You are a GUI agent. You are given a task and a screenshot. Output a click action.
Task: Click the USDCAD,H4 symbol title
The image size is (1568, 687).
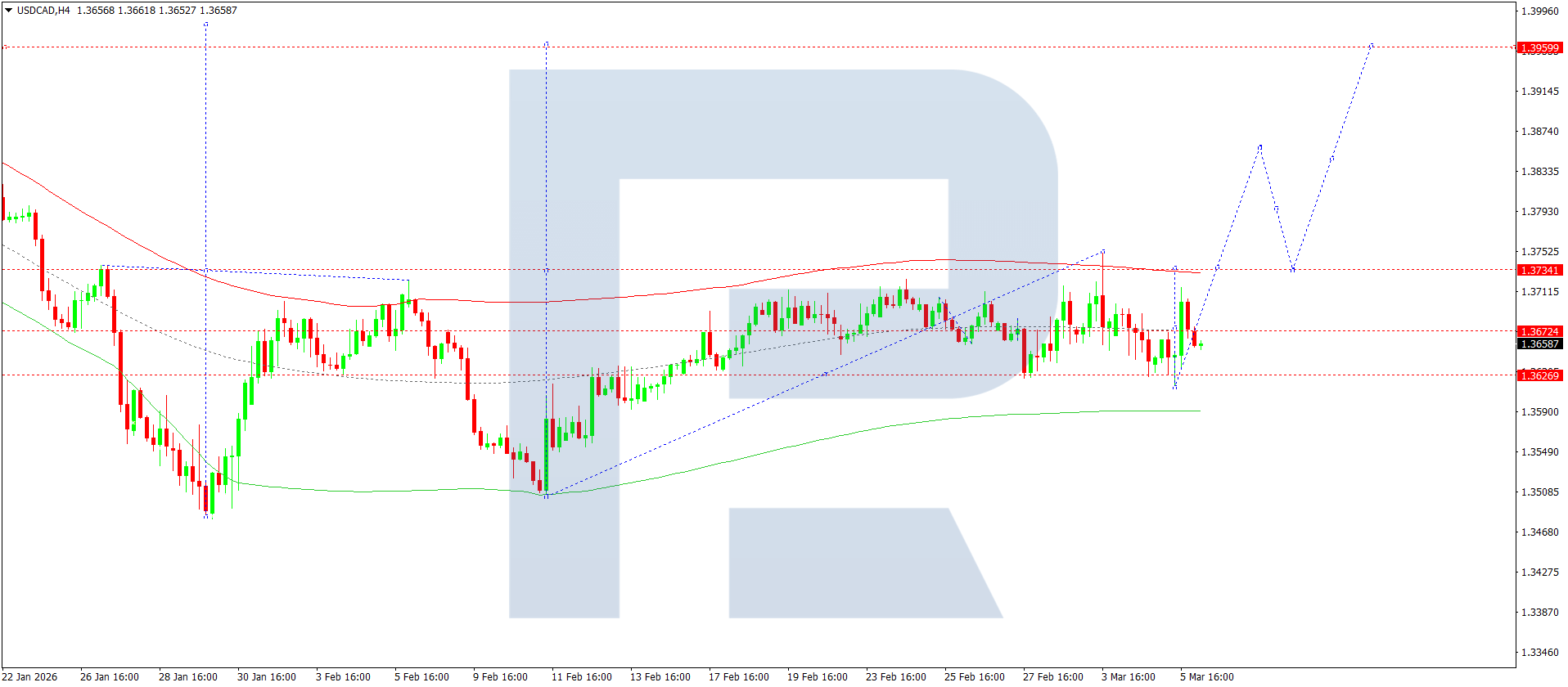[x=43, y=11]
